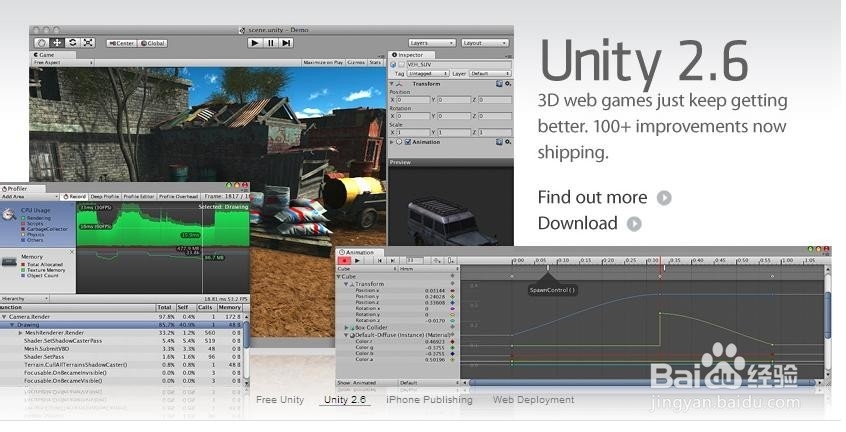846x432 pixels.
Task: Expand the Box Collider row in Animation
Action: pyautogui.click(x=346, y=327)
